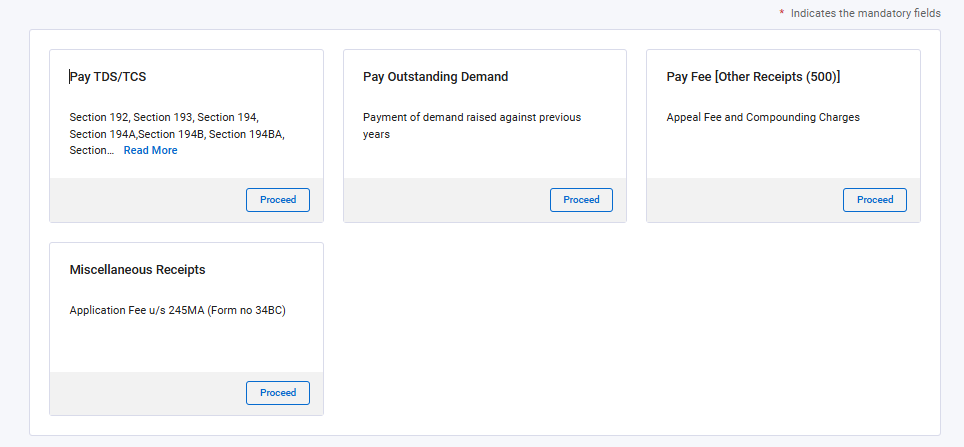Click the grey footer area of Pay TDS/TCS card
This screenshot has height=447, width=964.
point(140,200)
